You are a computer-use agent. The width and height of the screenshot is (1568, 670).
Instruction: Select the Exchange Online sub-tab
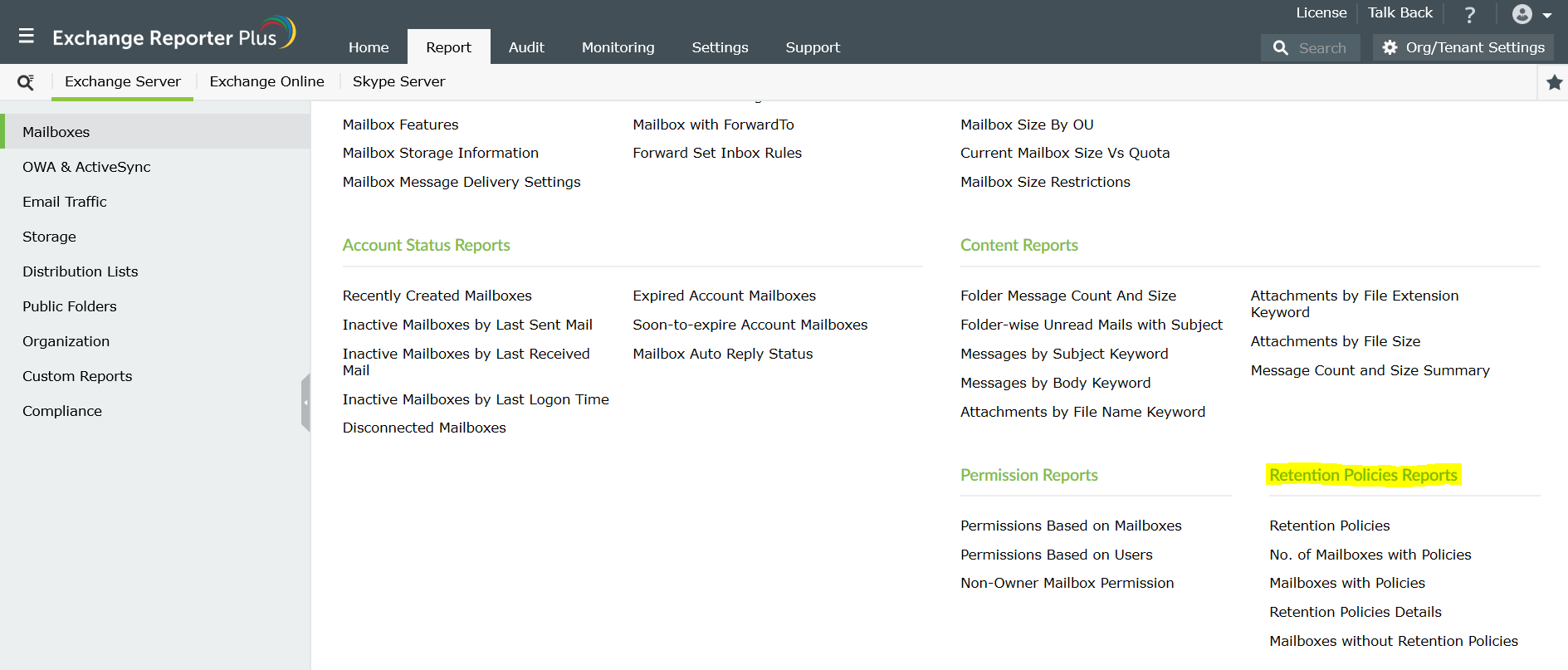[266, 81]
